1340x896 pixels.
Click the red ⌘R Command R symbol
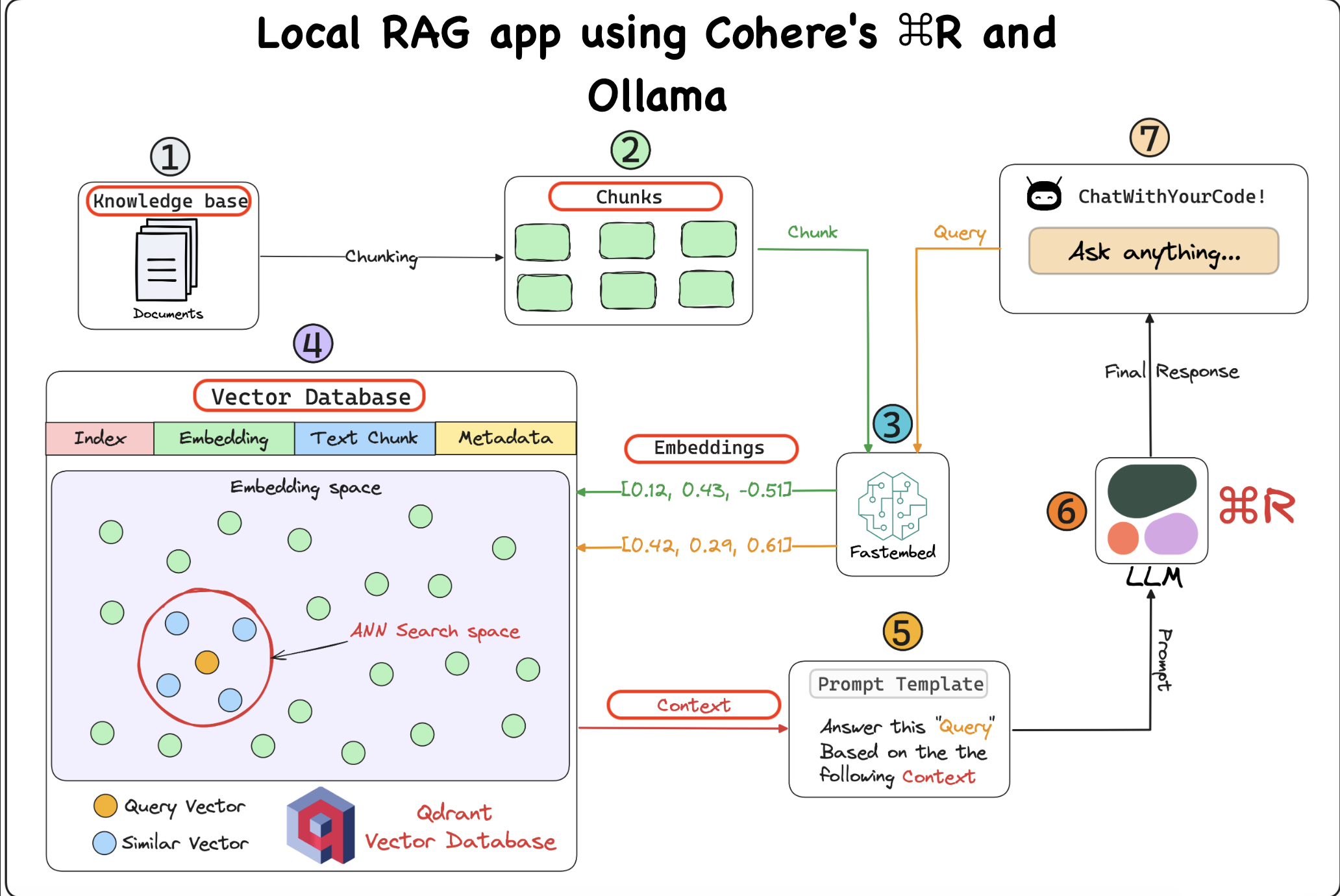[1257, 506]
